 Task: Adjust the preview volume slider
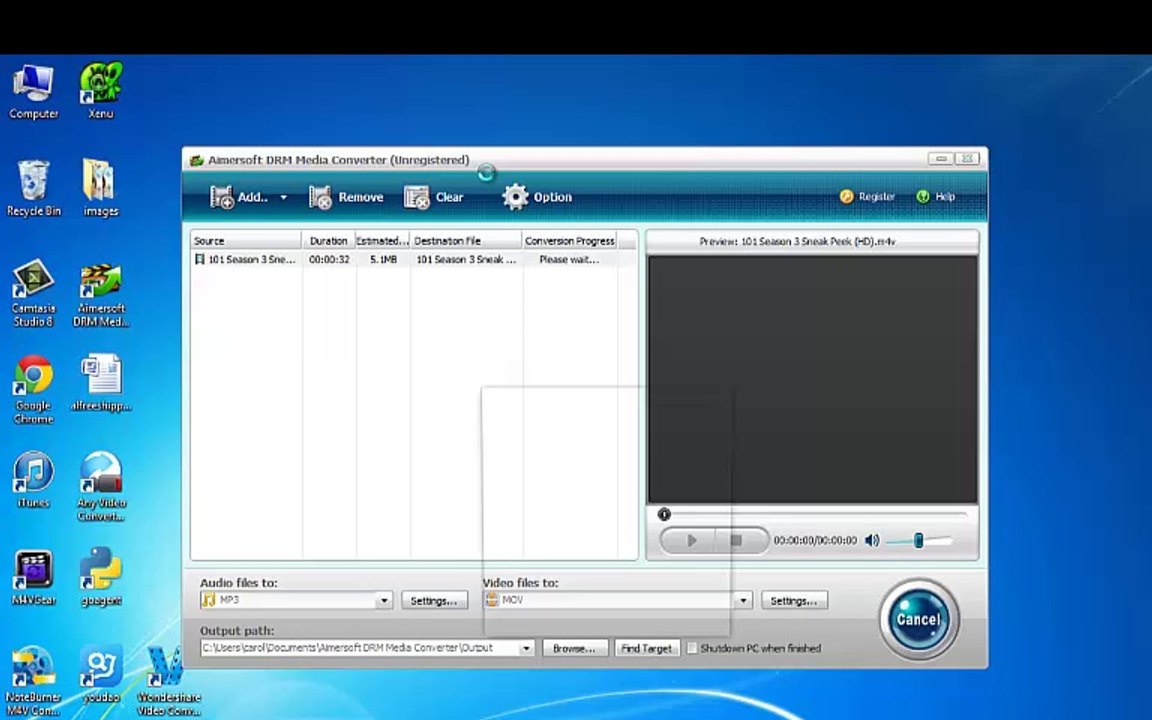pyautogui.click(x=918, y=541)
